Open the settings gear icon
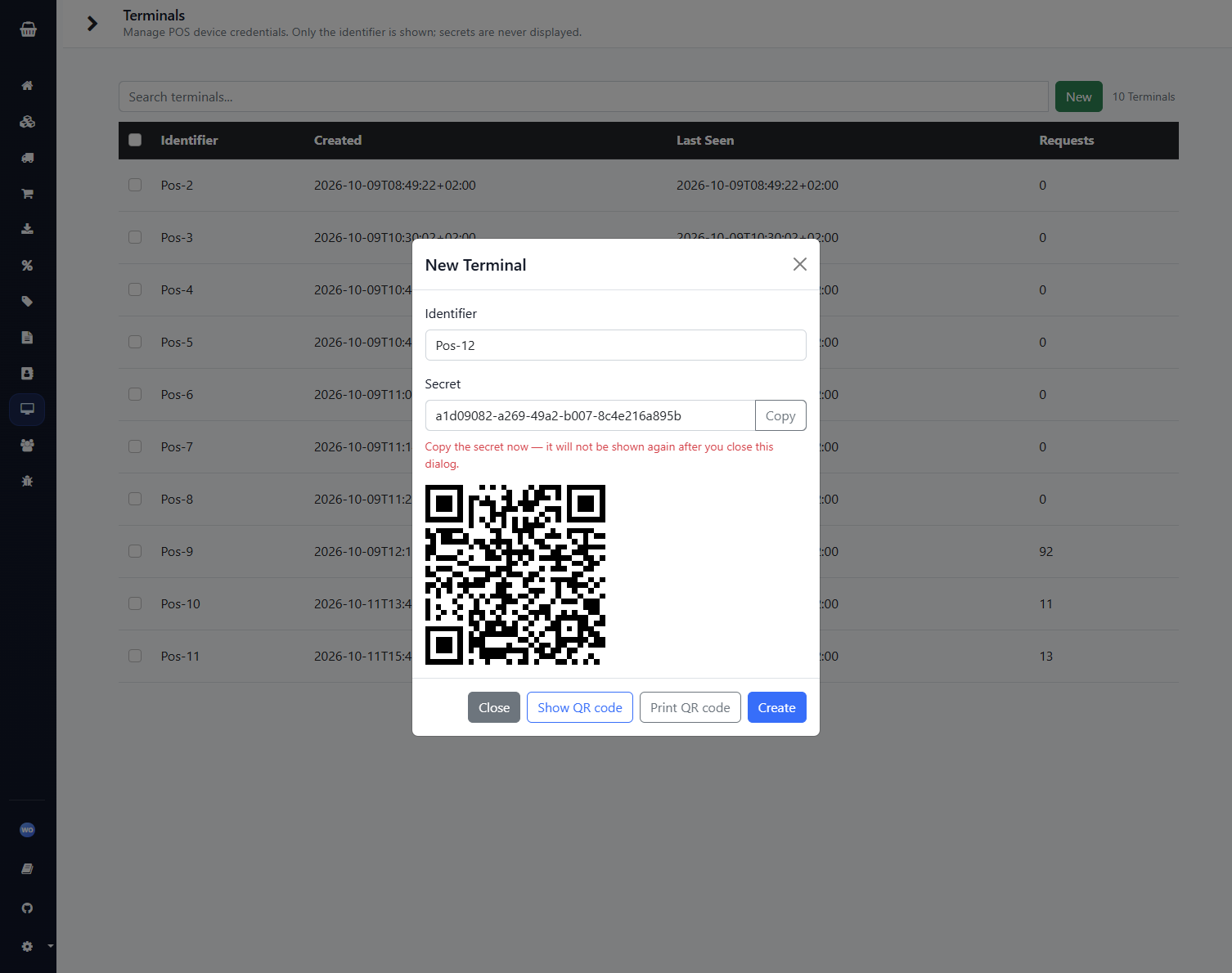This screenshot has width=1232, height=973. (x=27, y=946)
